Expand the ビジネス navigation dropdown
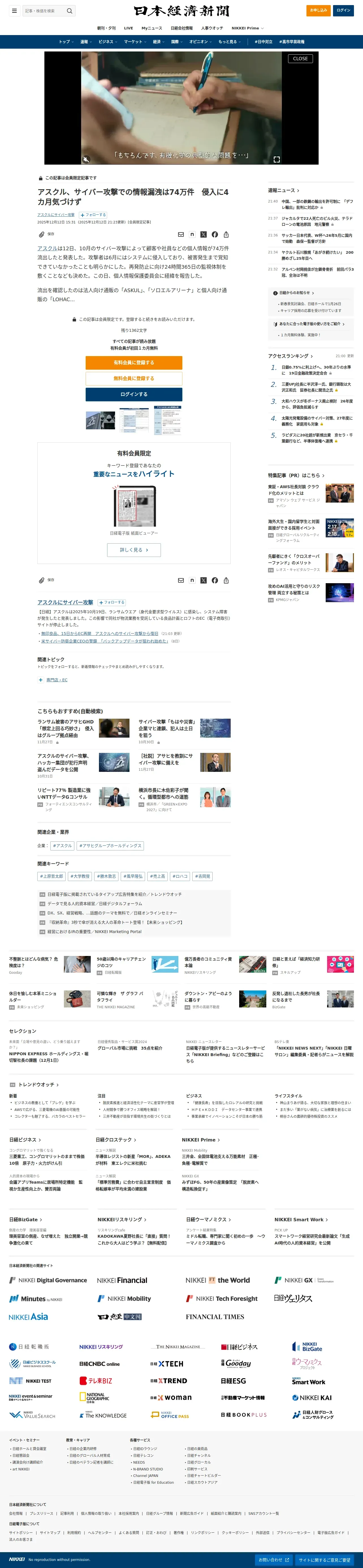 click(x=108, y=42)
